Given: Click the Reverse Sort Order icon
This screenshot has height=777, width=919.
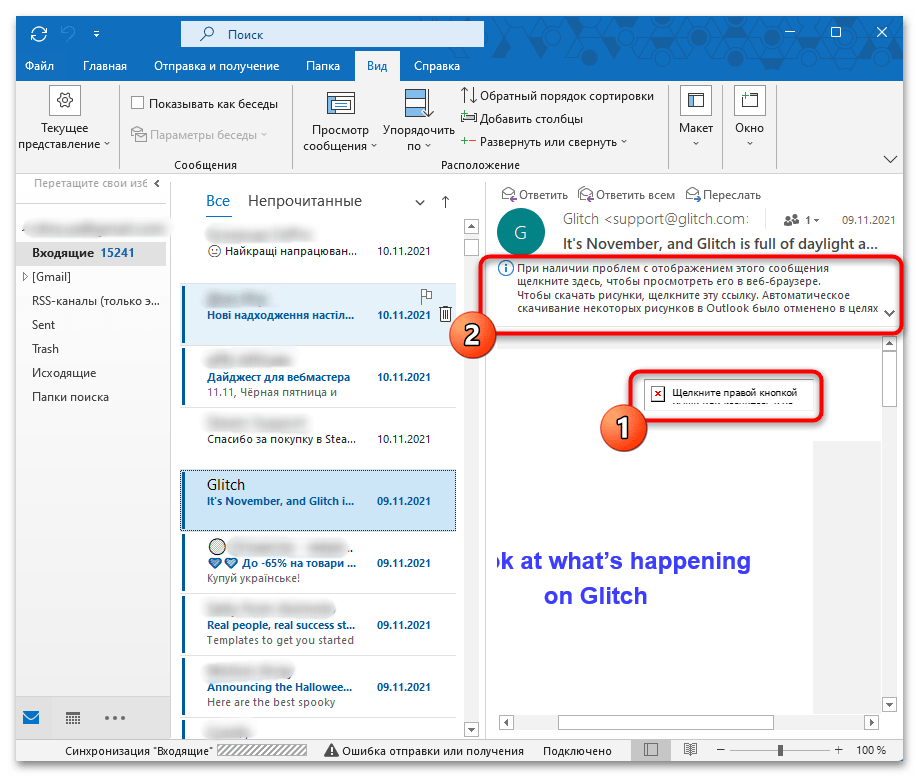Looking at the screenshot, I should (468, 96).
